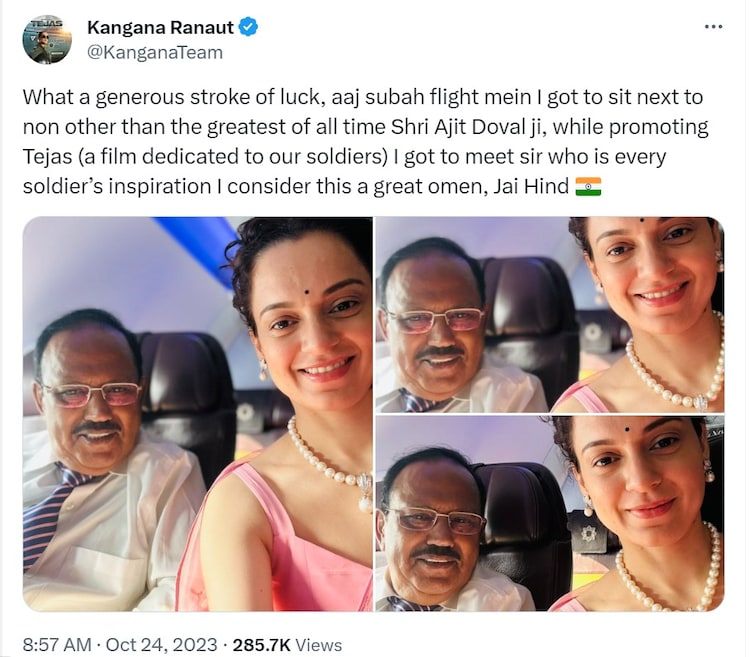Click the blue verified badge
The width and height of the screenshot is (750, 657).
[248, 27]
